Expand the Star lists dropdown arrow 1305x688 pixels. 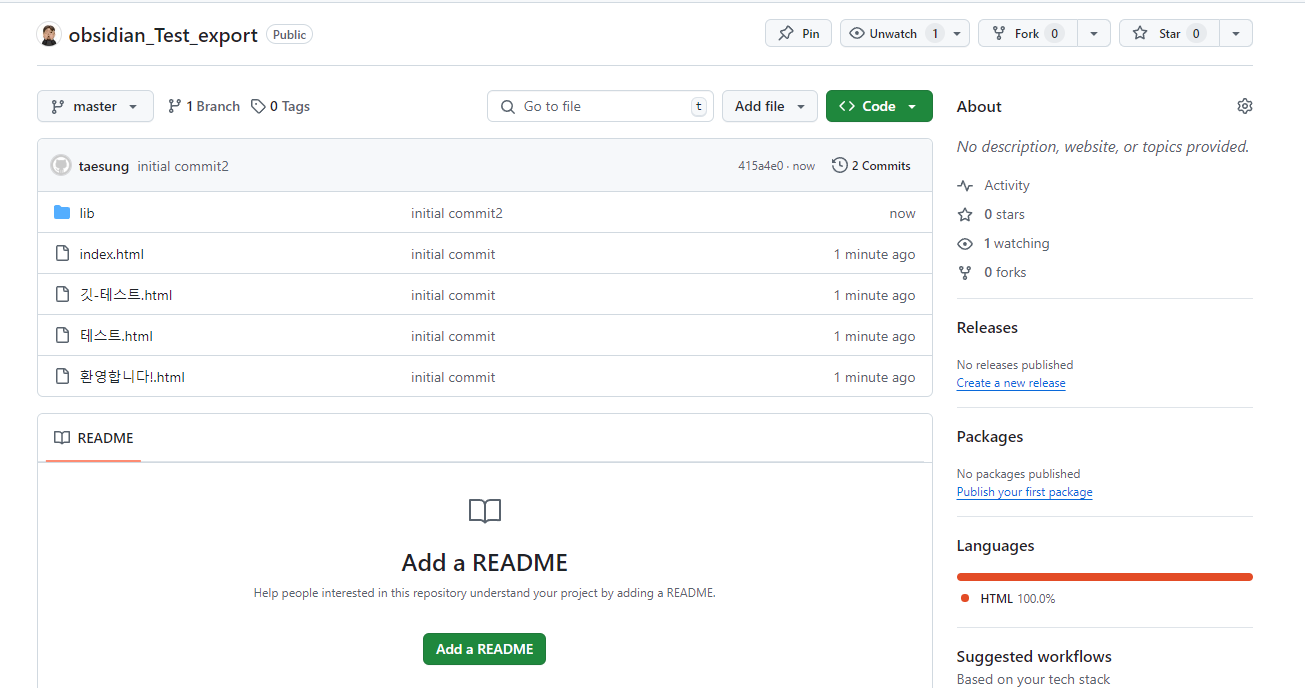1236,34
